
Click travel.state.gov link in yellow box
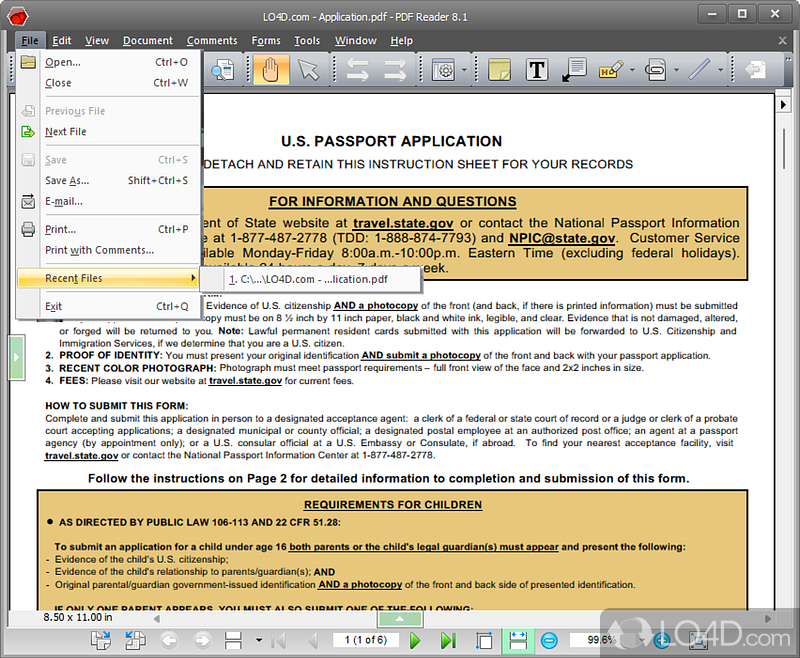403,223
